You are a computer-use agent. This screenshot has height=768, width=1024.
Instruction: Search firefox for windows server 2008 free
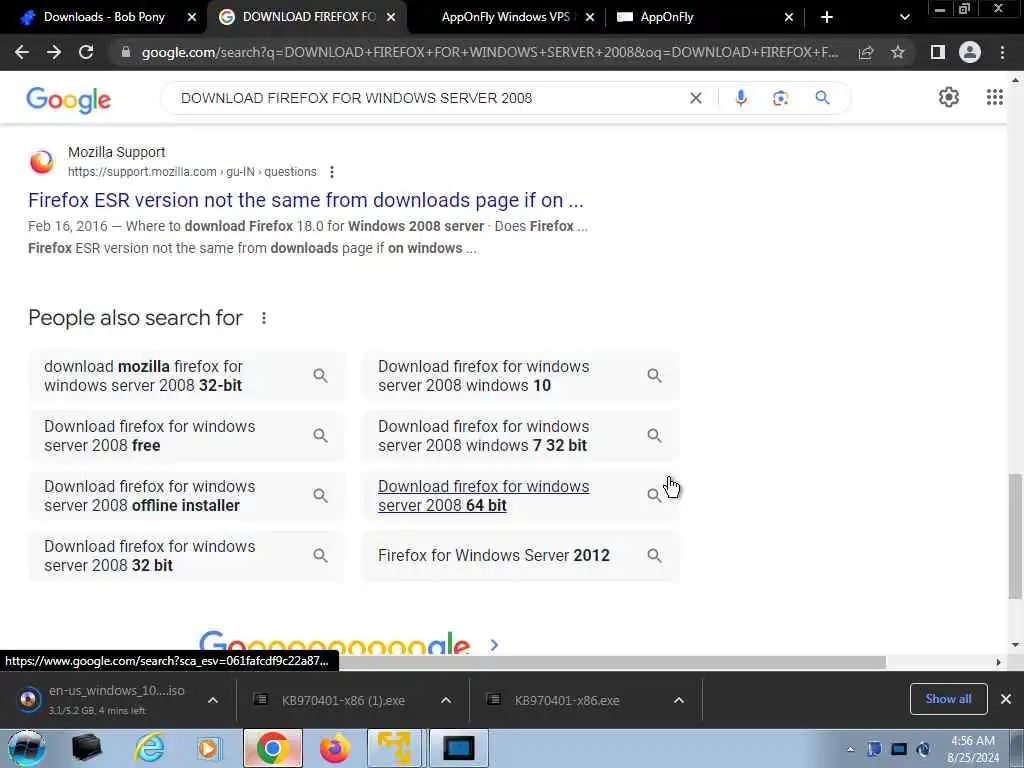(187, 436)
